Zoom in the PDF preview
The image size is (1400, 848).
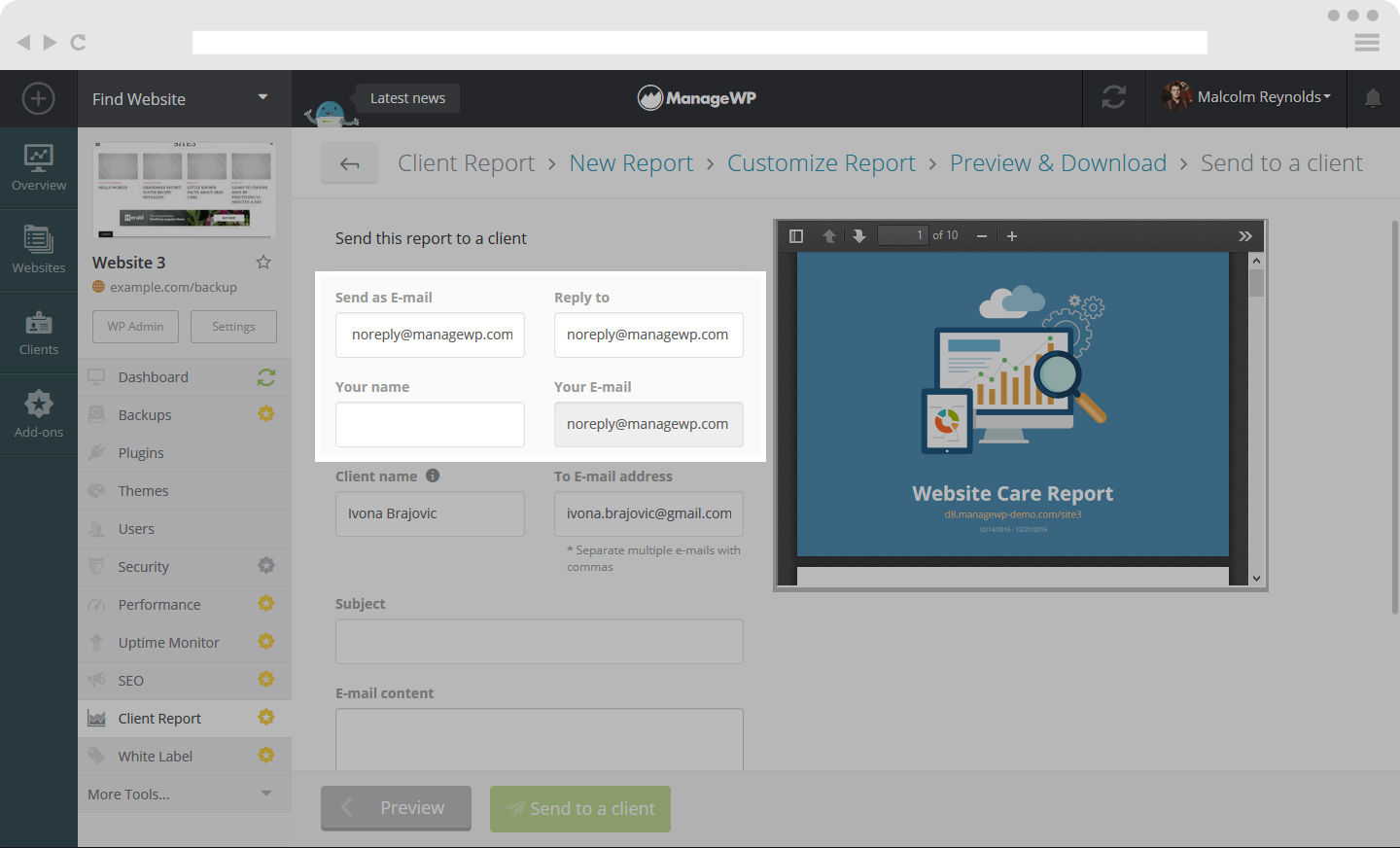[1012, 236]
